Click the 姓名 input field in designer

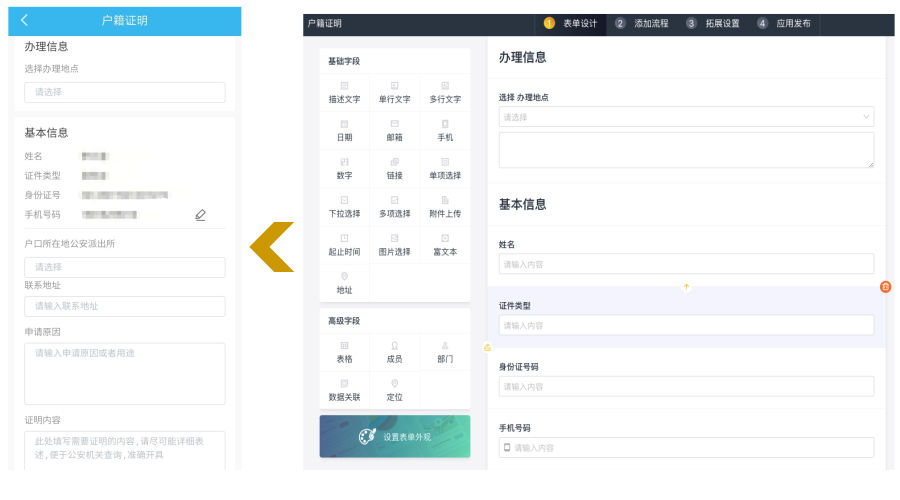[686, 264]
